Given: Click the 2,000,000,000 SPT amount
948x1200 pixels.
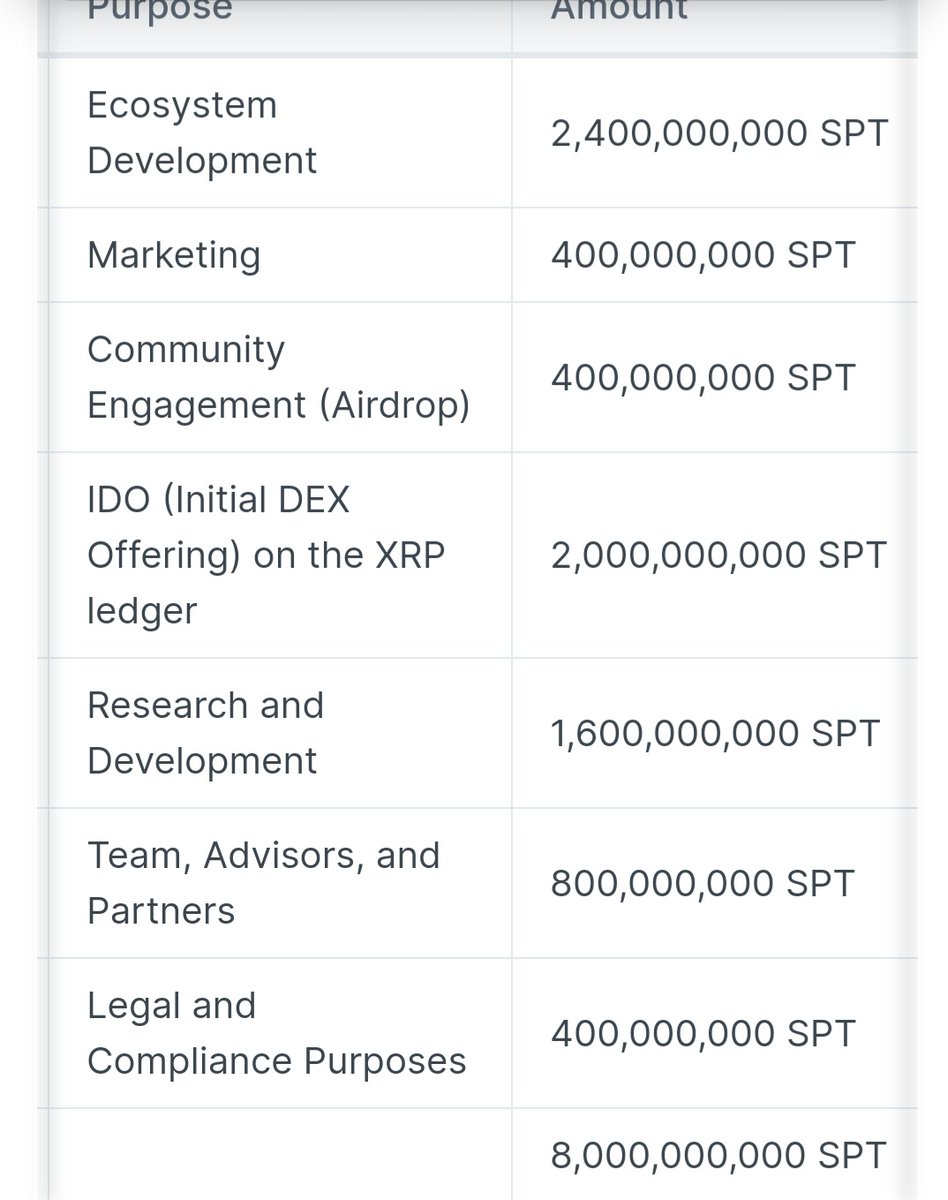Looking at the screenshot, I should click(x=718, y=555).
